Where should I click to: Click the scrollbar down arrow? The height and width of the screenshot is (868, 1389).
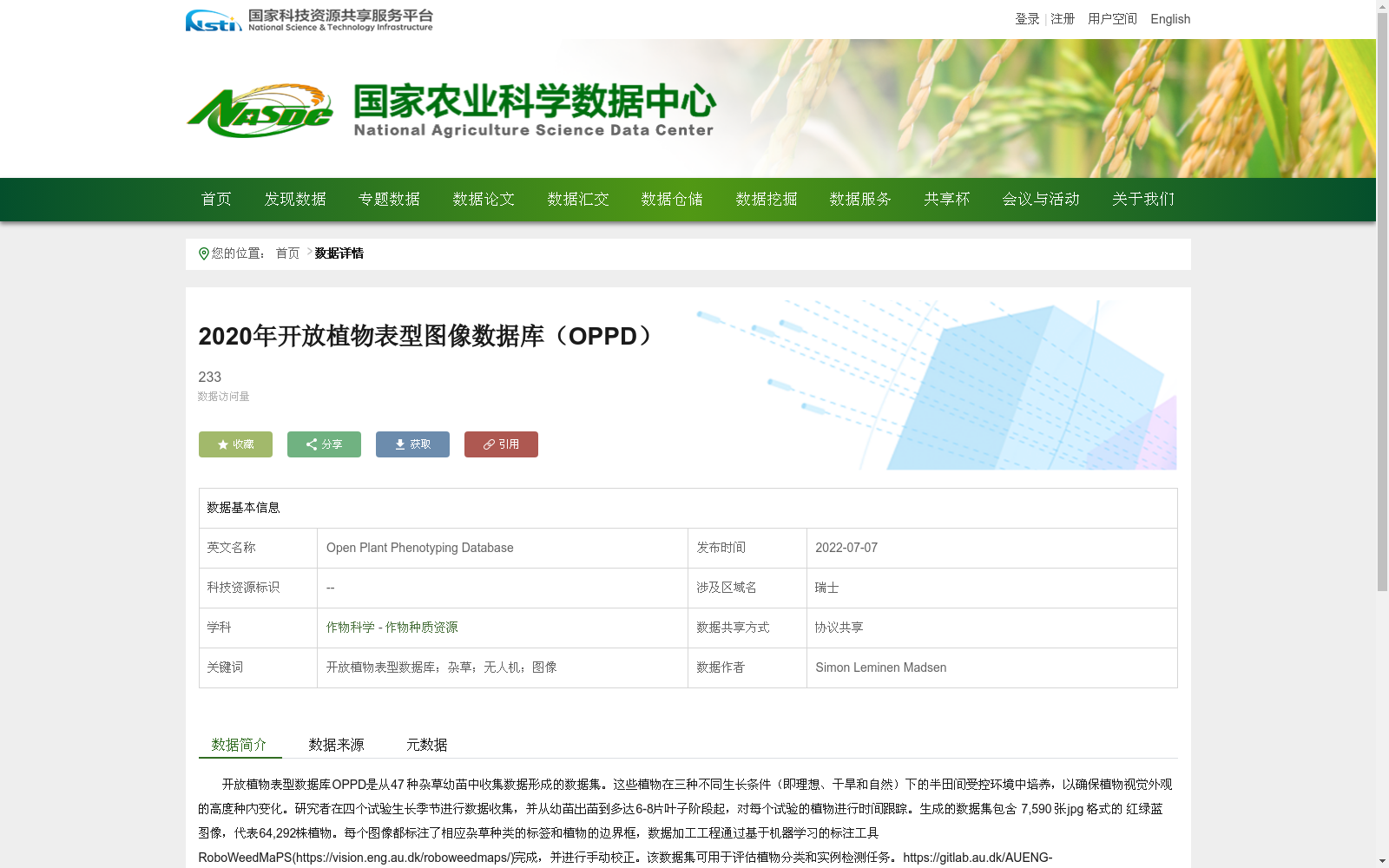(x=1382, y=861)
